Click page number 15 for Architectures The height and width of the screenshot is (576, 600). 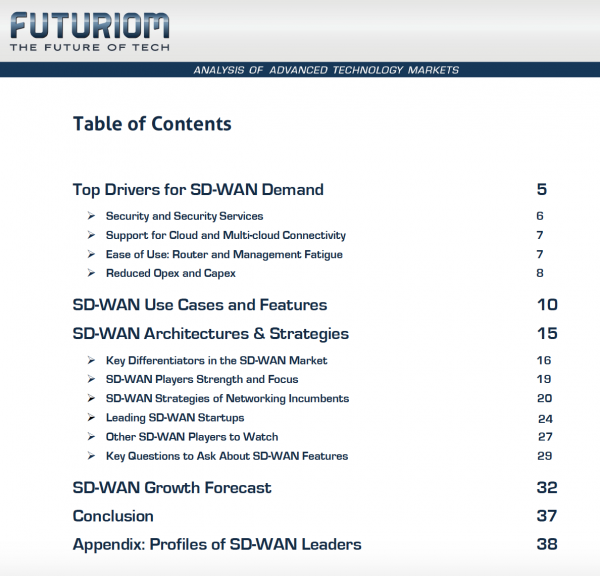tap(547, 333)
